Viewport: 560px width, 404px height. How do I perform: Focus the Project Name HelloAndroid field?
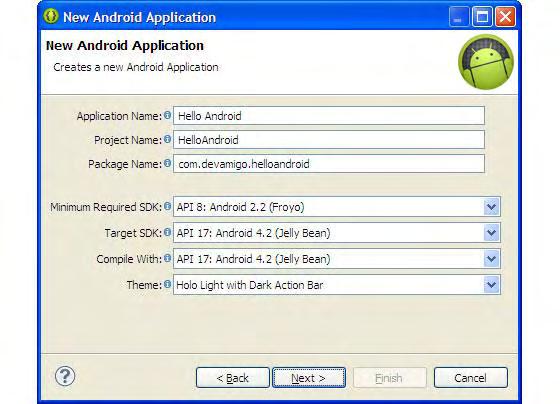point(329,140)
